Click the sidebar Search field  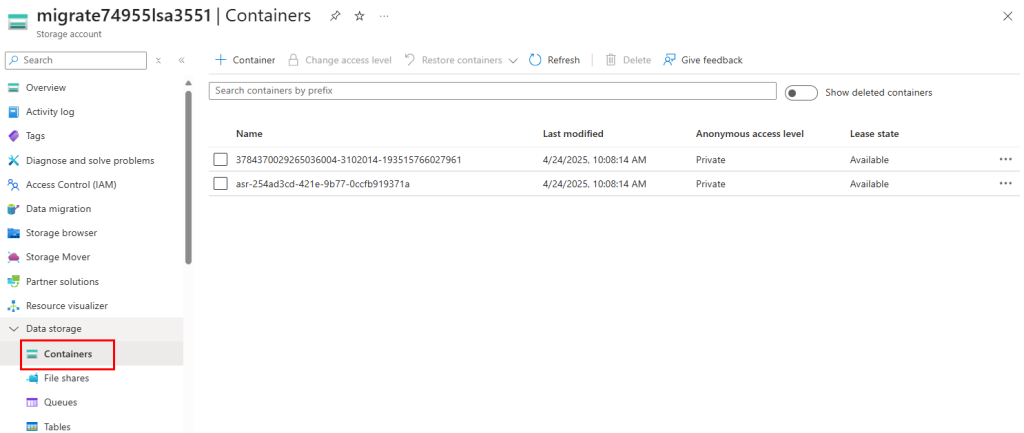coord(76,60)
